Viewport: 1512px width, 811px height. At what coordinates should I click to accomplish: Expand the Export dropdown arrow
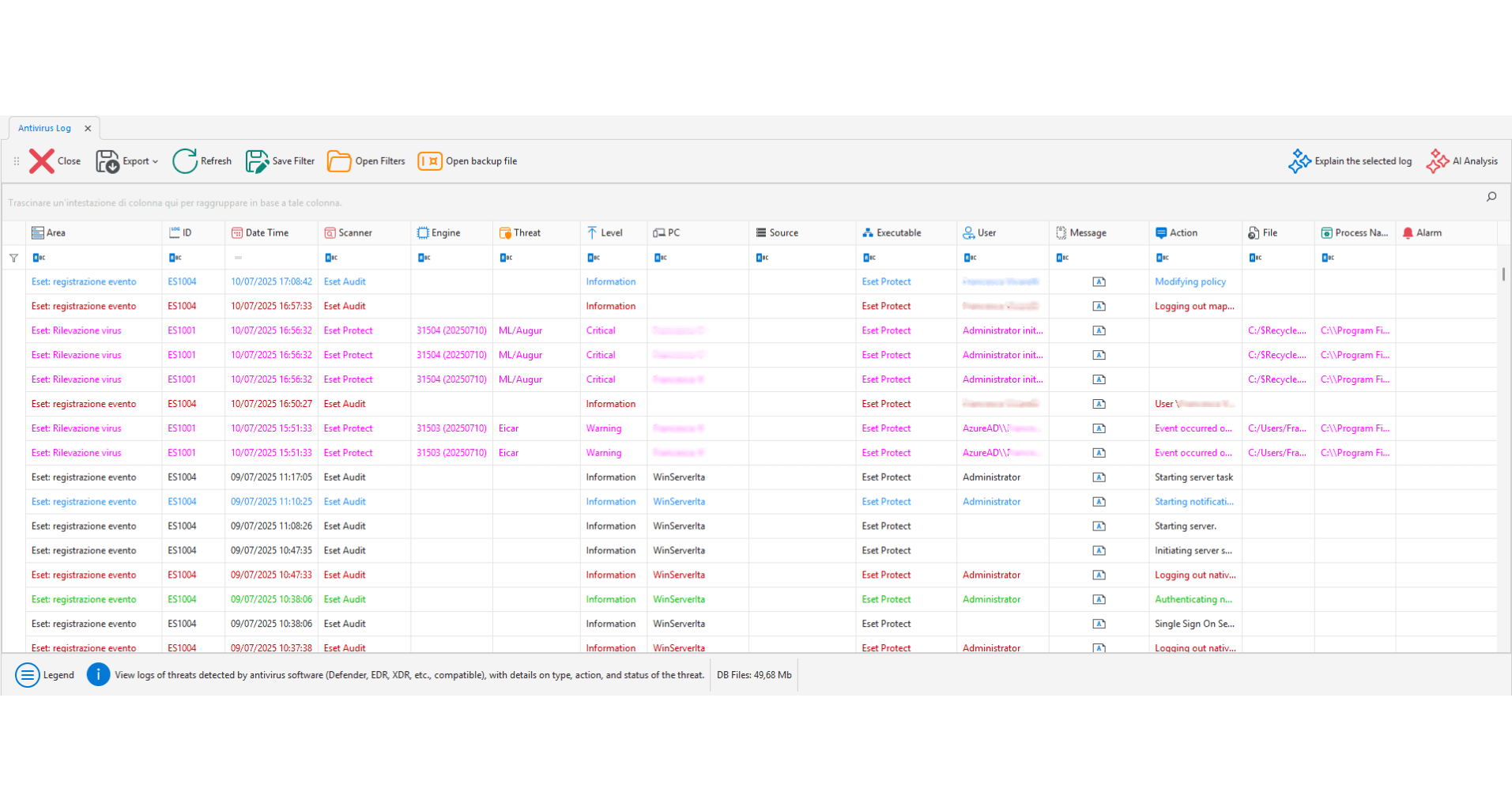point(155,162)
